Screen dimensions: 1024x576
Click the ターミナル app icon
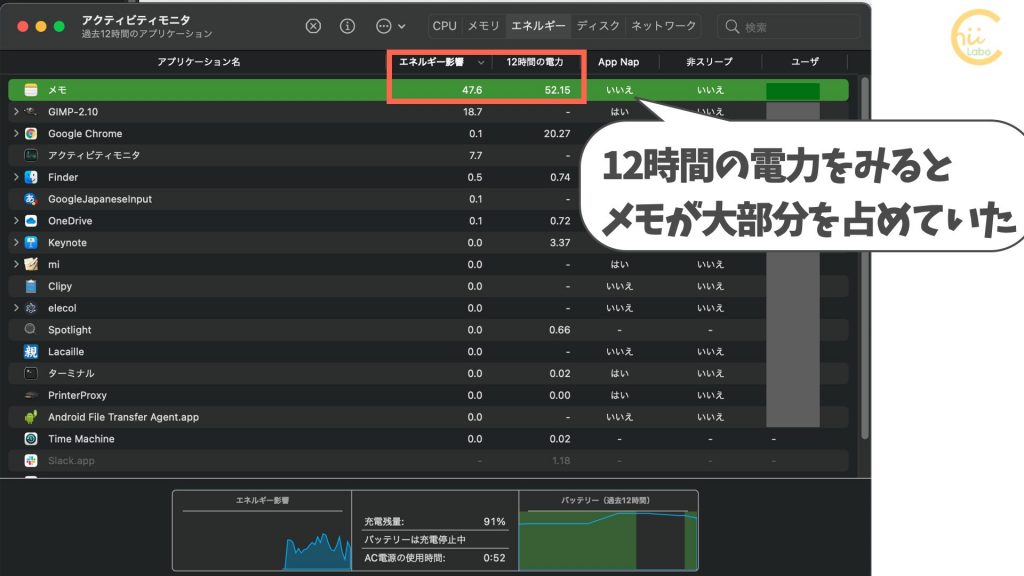coord(31,374)
